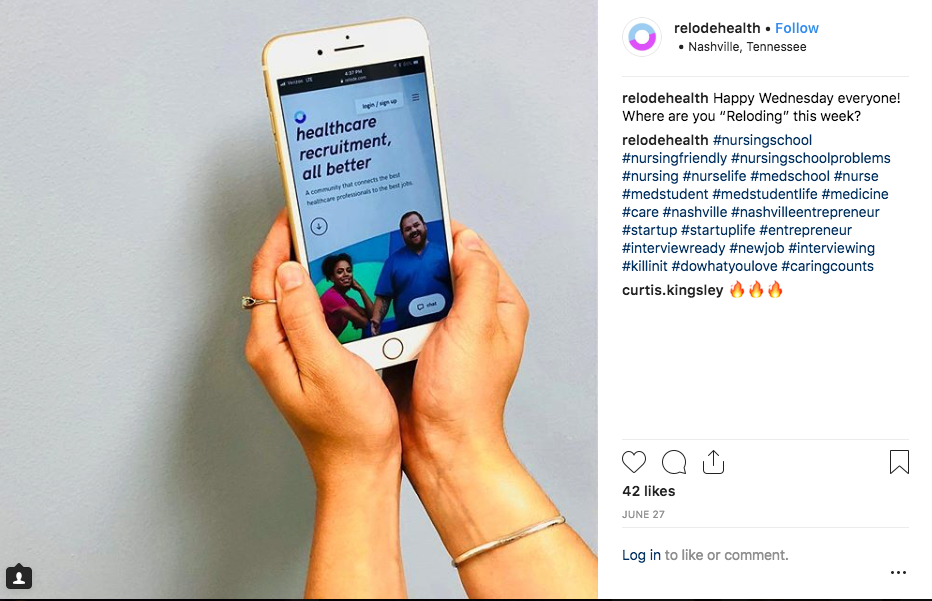Save the post with the bookmark icon

point(899,462)
